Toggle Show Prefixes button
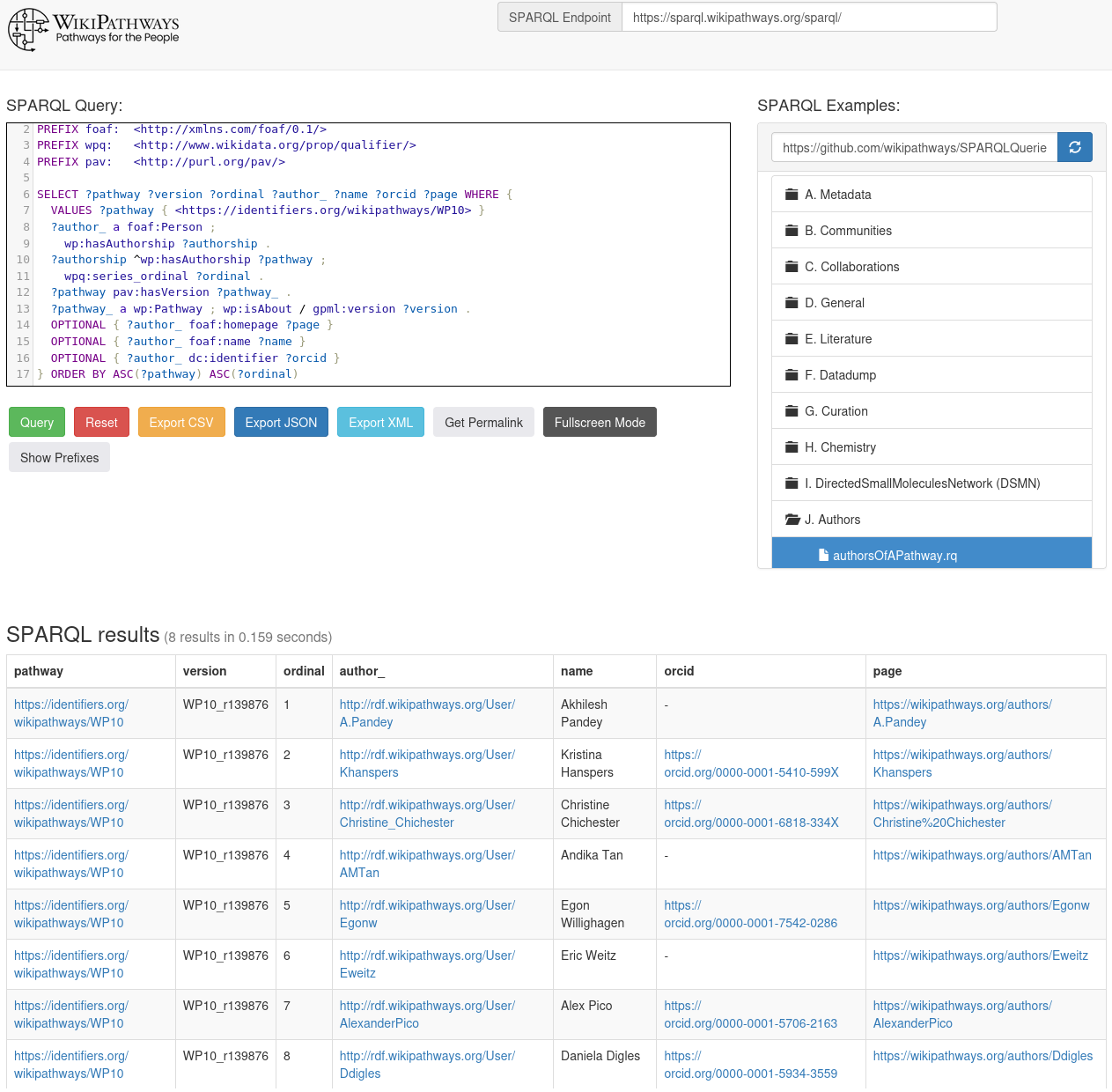This screenshot has height=1092, width=1112. [x=59, y=458]
